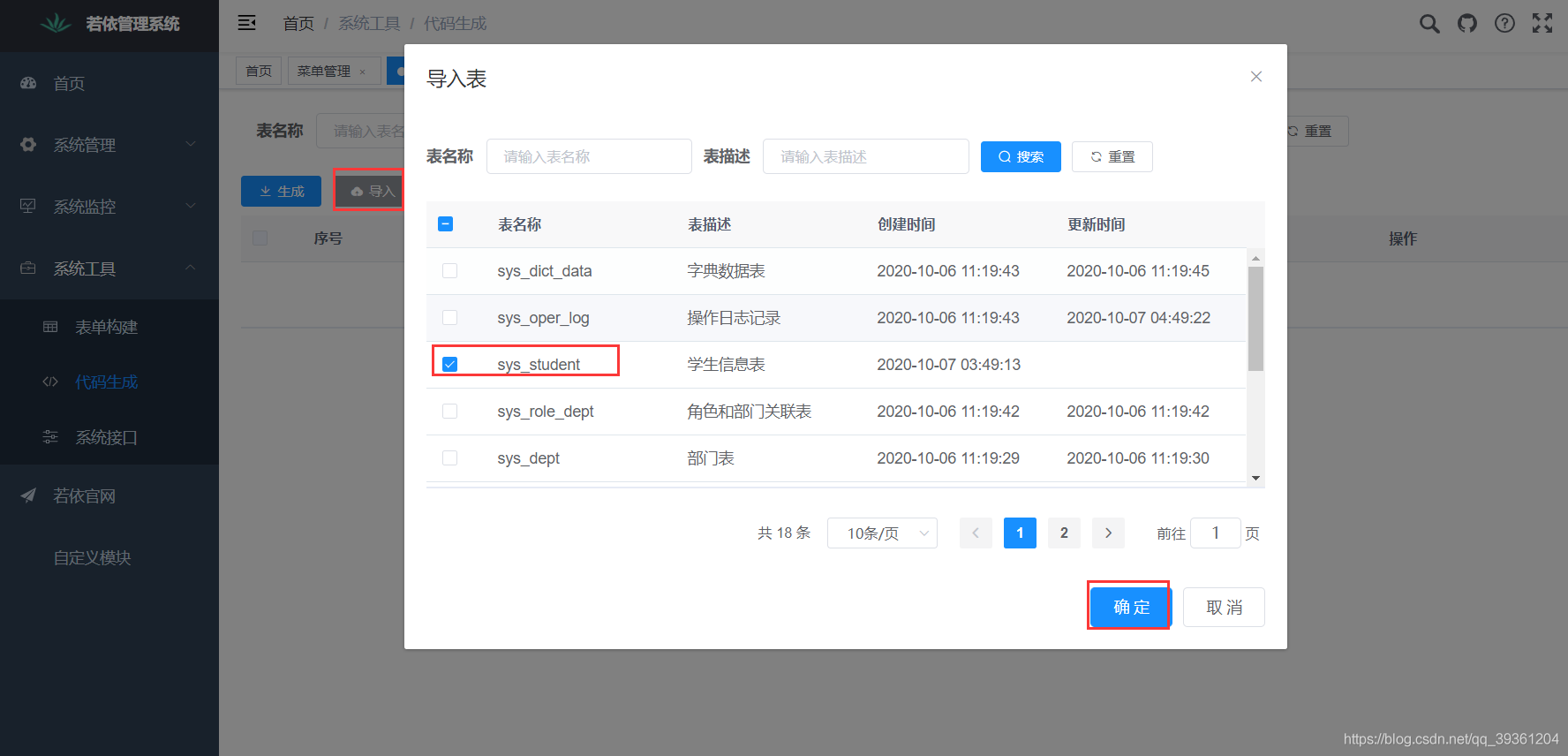Switch to the 首页 page tab
Viewport: 1568px width, 756px height.
pyautogui.click(x=259, y=71)
